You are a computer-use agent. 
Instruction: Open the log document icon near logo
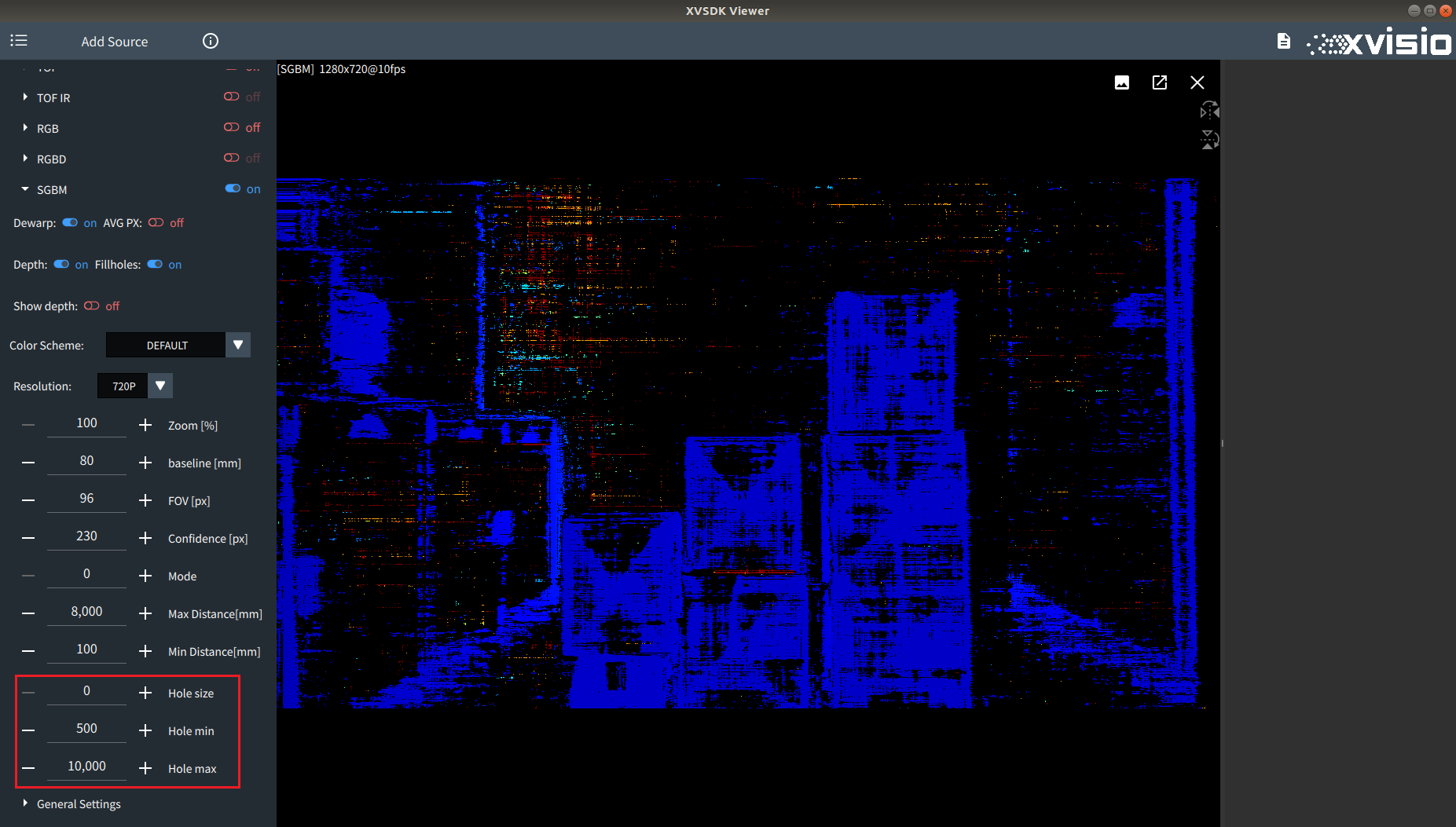tap(1284, 41)
